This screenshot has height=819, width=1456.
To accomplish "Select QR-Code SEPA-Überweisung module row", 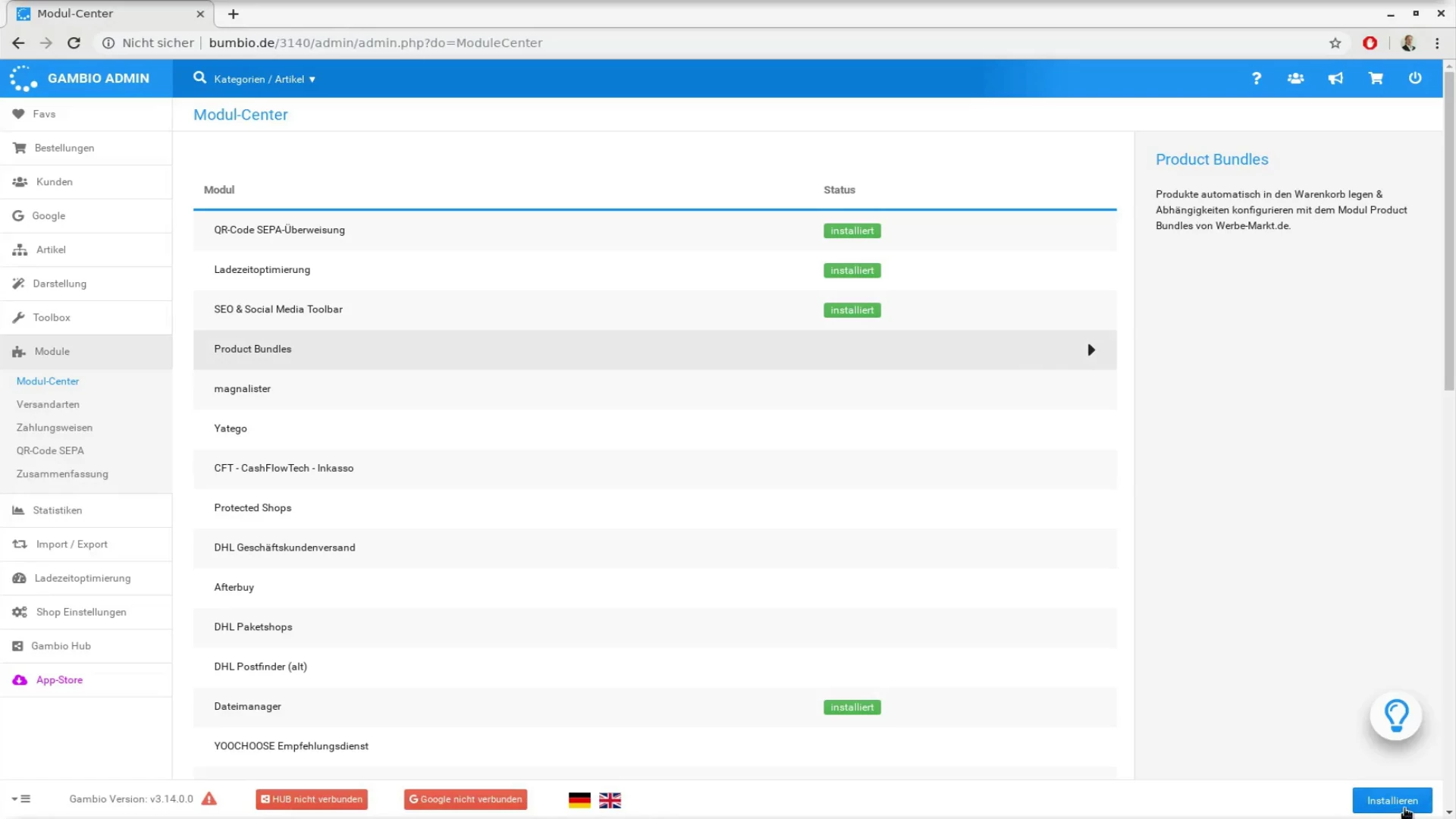I will click(x=655, y=231).
